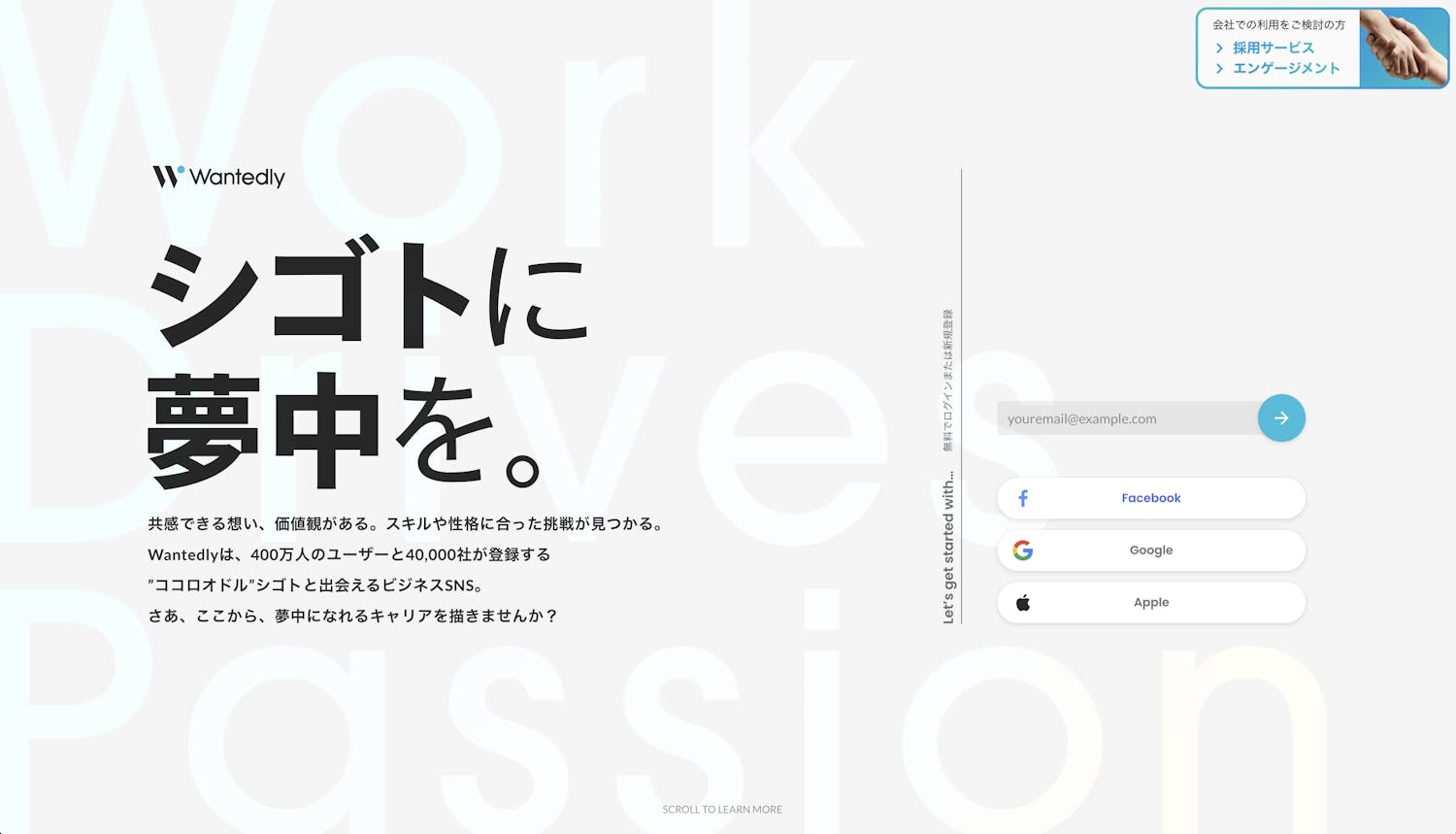
Task: Sign in with the Facebook button
Action: pyautogui.click(x=1151, y=498)
